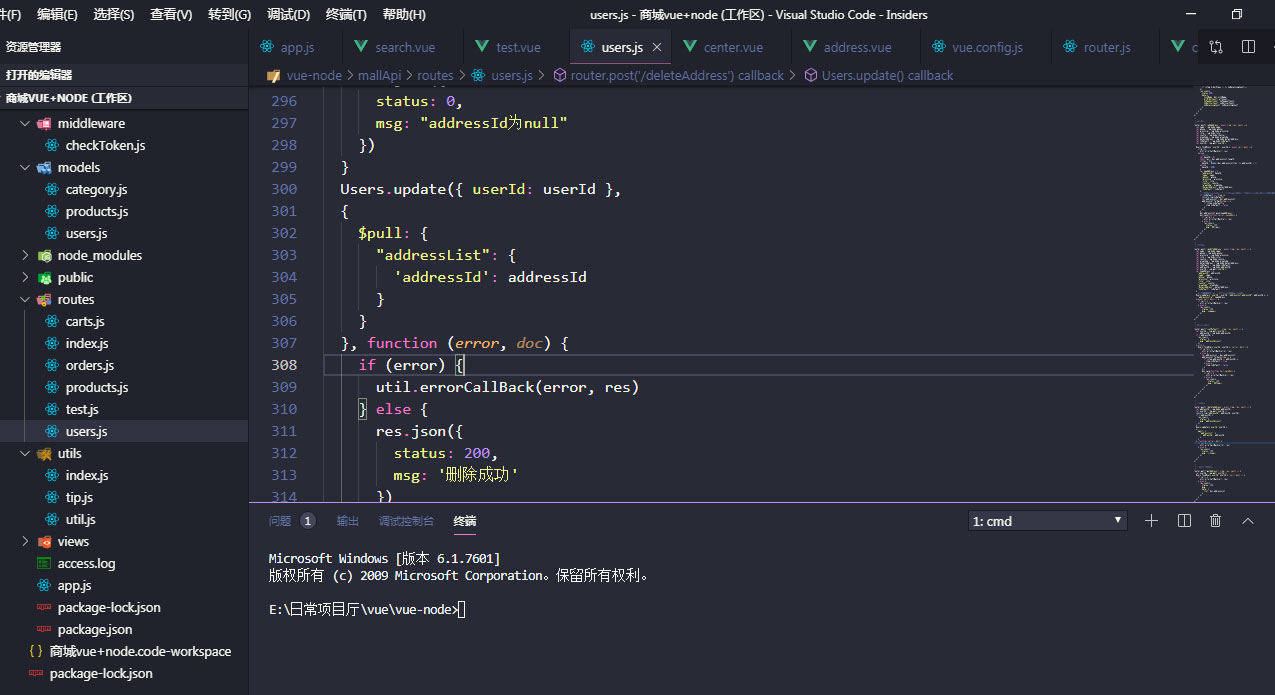Screen dimensions: 1275x695
Task: Expand the views folder
Action: coord(25,541)
